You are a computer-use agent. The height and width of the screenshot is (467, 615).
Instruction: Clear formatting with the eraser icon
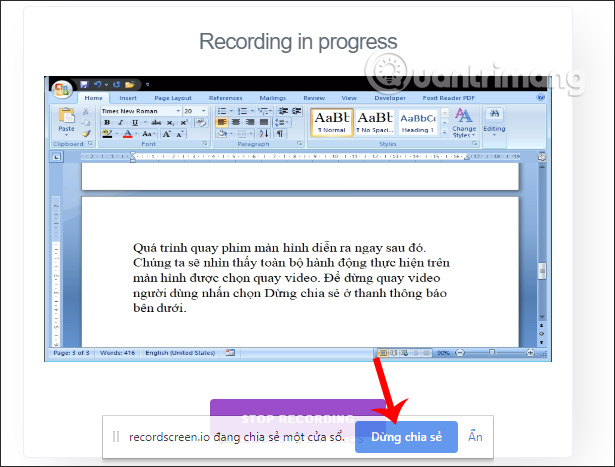point(201,122)
